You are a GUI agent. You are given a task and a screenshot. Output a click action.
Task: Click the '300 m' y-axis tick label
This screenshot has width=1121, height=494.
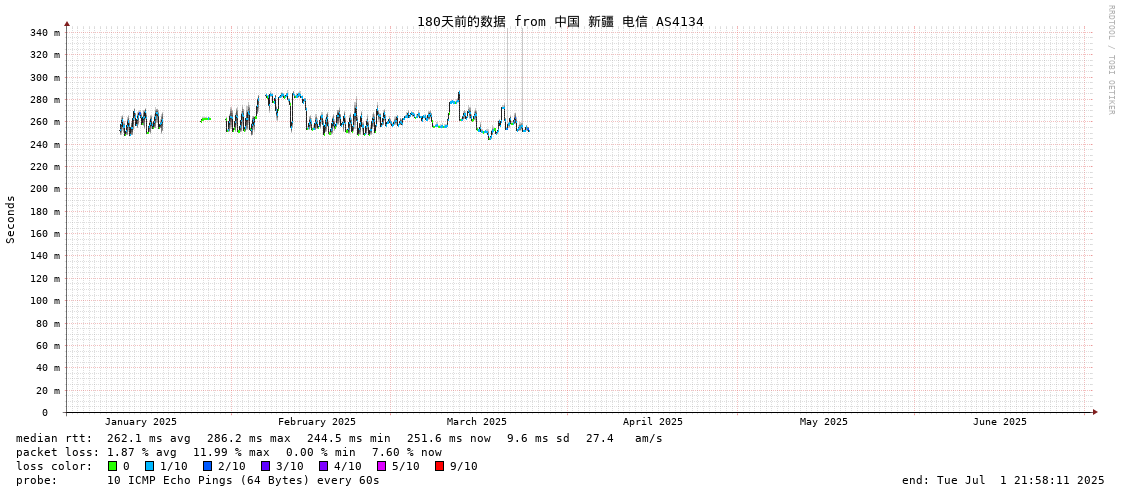tap(45, 77)
